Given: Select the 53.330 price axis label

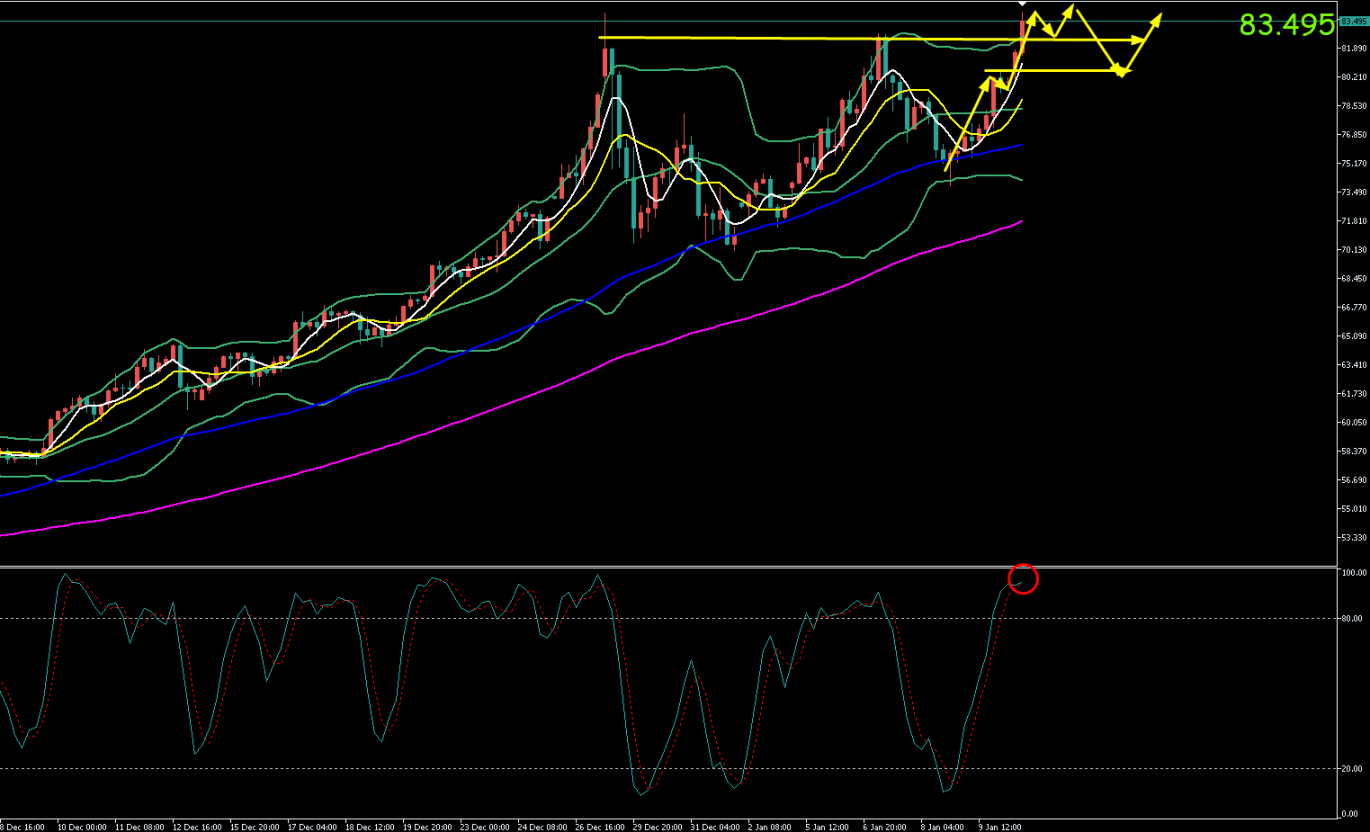Looking at the screenshot, I should tap(1353, 538).
